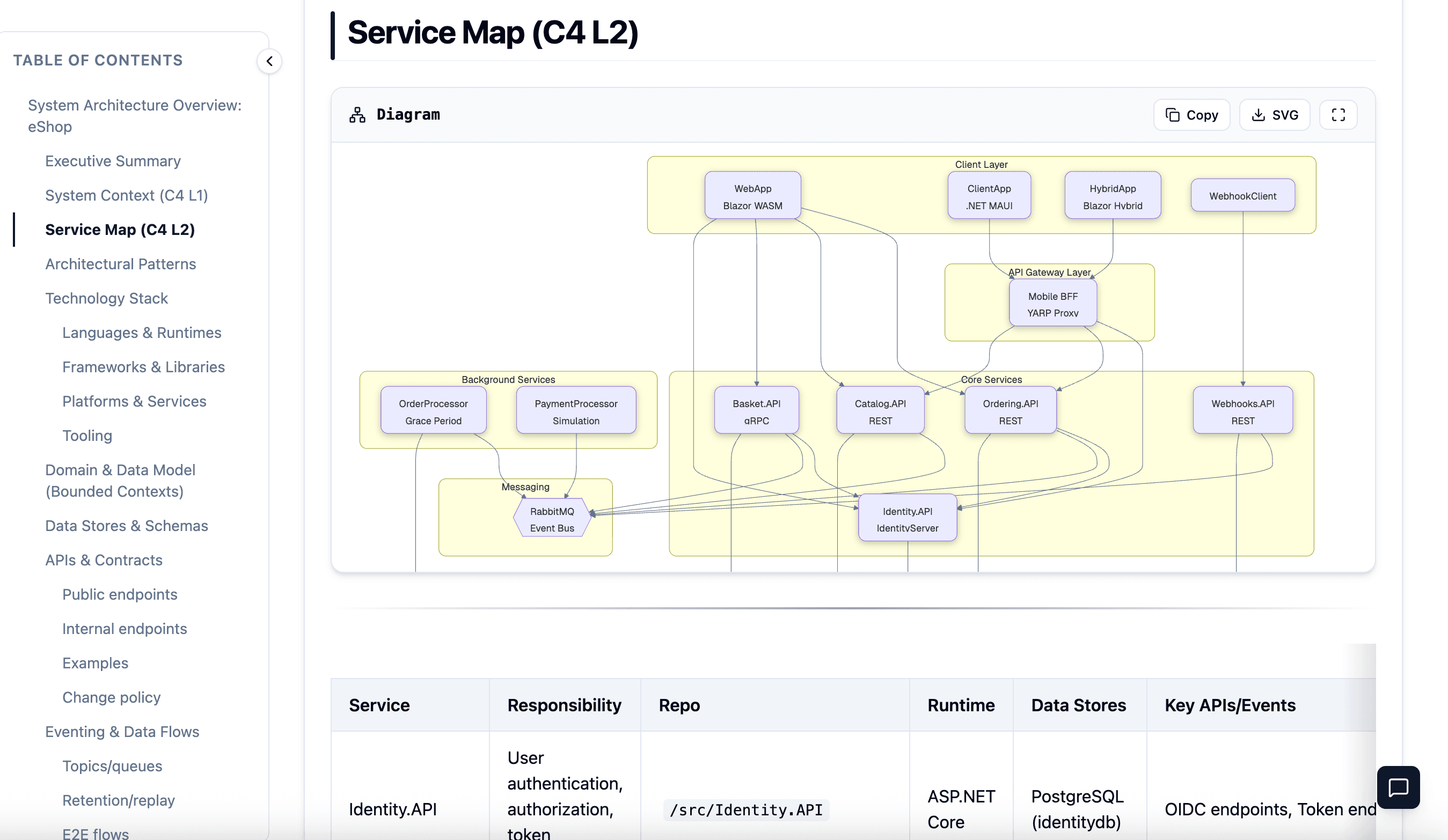
Task: Navigate to APIs & Contracts
Action: [104, 560]
